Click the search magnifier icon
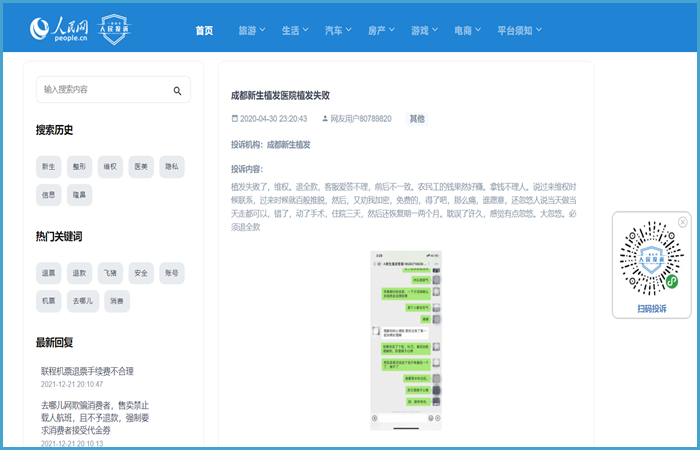The width and height of the screenshot is (700, 450). (177, 90)
